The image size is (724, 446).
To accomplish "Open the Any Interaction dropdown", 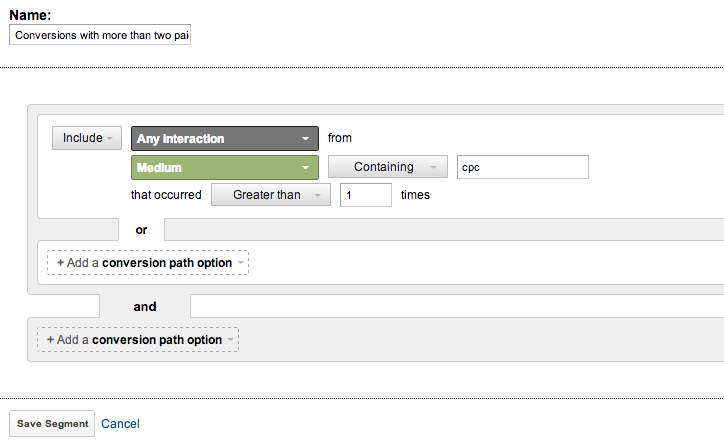I will (x=225, y=139).
